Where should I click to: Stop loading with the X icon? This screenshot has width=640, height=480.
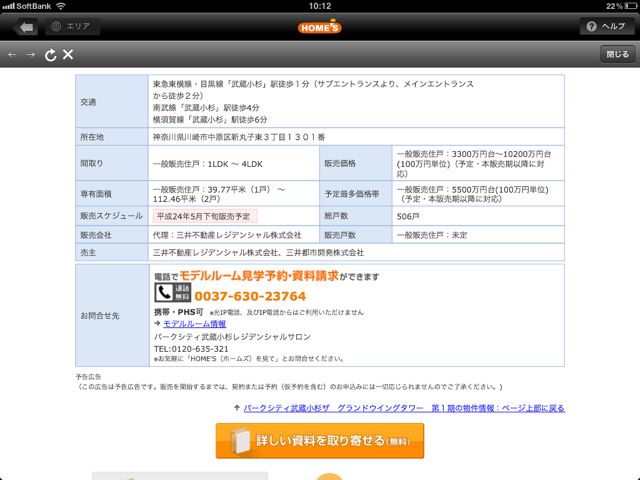tap(68, 54)
